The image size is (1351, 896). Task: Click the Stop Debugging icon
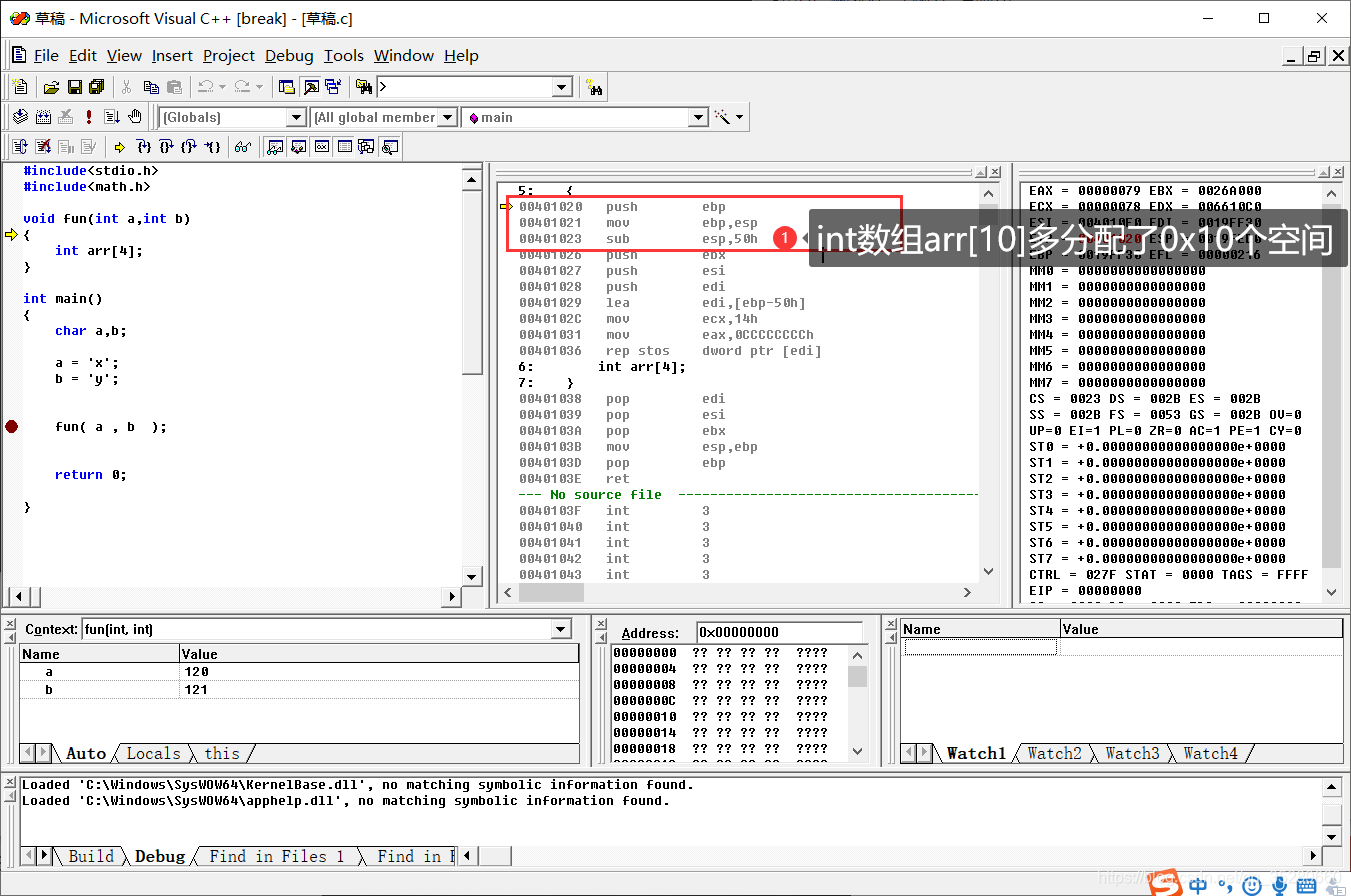[x=43, y=147]
